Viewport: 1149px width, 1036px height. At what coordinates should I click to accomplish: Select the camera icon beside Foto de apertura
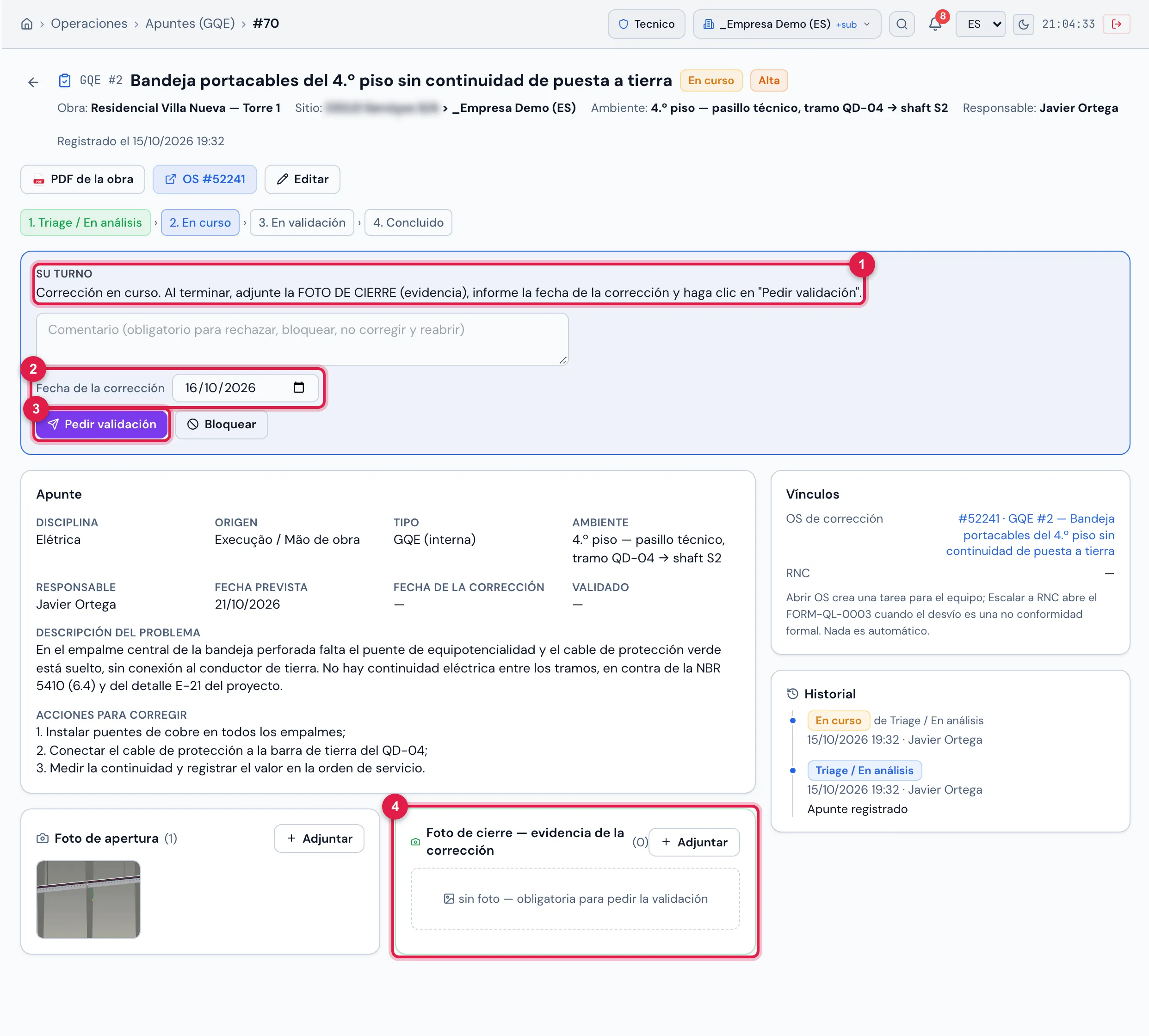42,838
